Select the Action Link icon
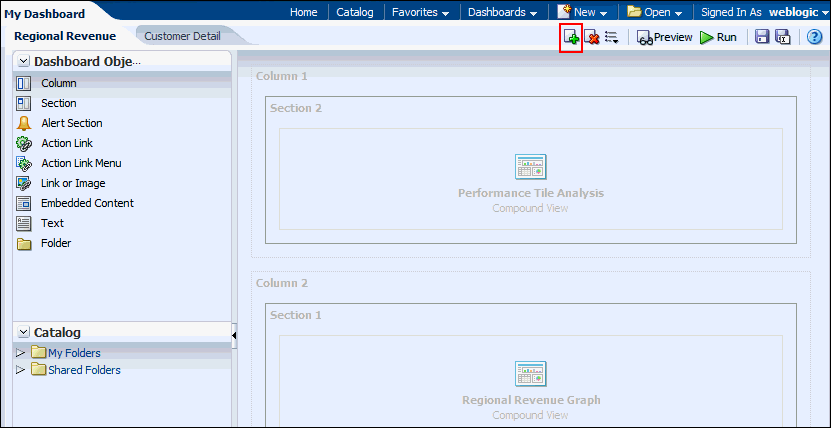Viewport: 831px width, 428px height. (x=24, y=144)
